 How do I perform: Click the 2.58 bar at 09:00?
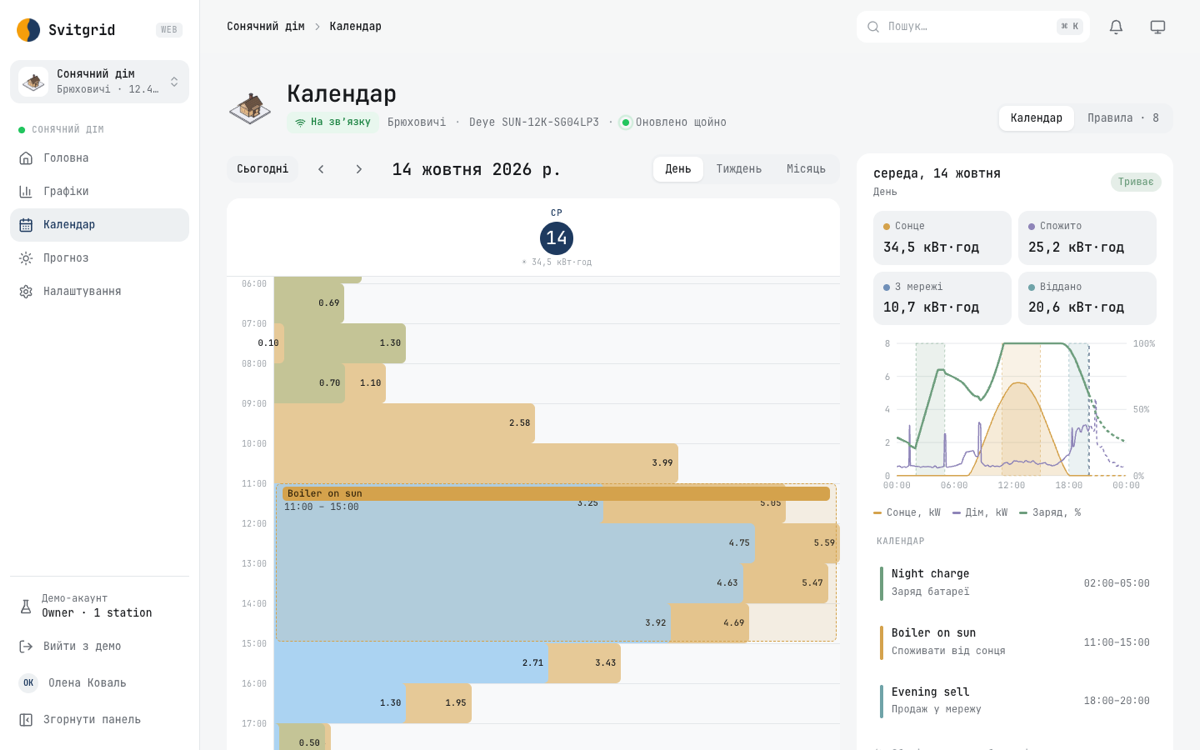click(404, 423)
